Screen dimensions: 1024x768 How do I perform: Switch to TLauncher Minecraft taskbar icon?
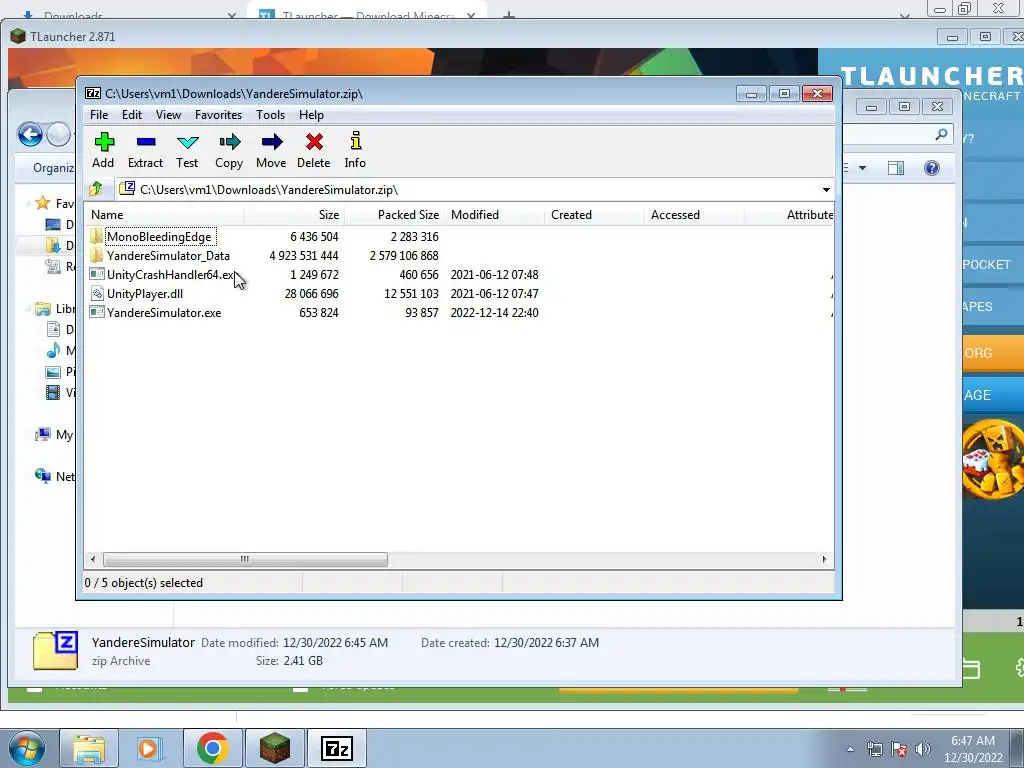pyautogui.click(x=274, y=748)
